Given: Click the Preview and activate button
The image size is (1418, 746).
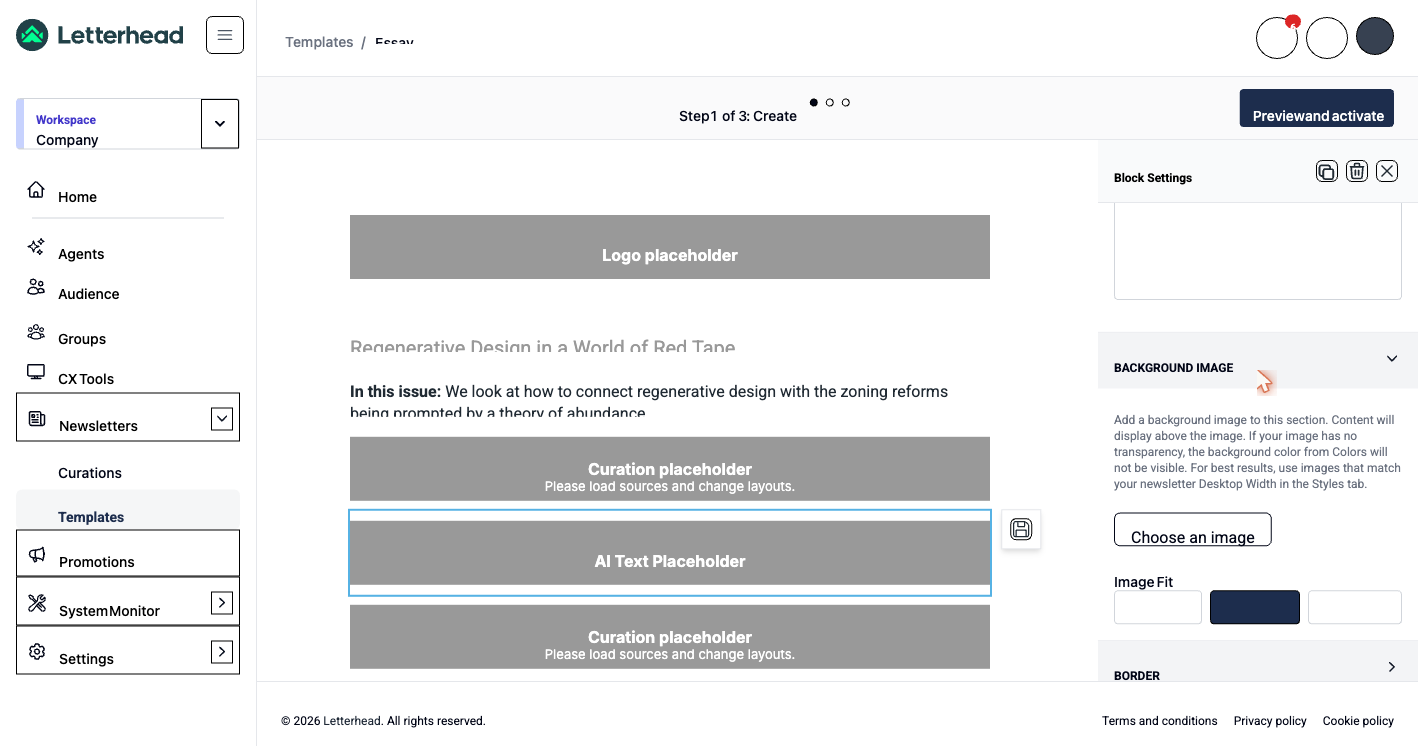Looking at the screenshot, I should pyautogui.click(x=1318, y=108).
